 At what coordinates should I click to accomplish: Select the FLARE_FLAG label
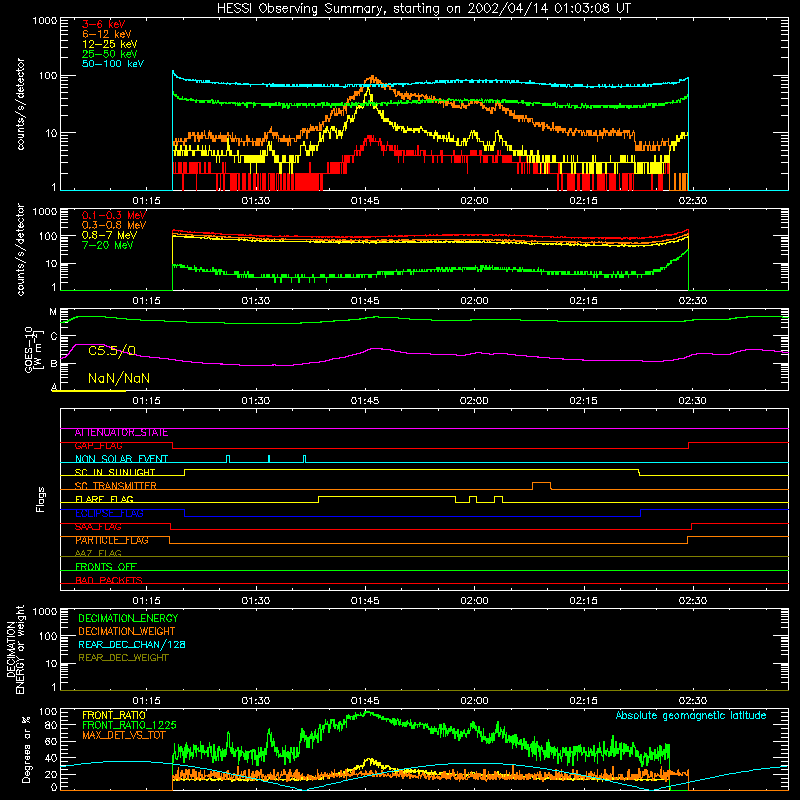tap(104, 499)
